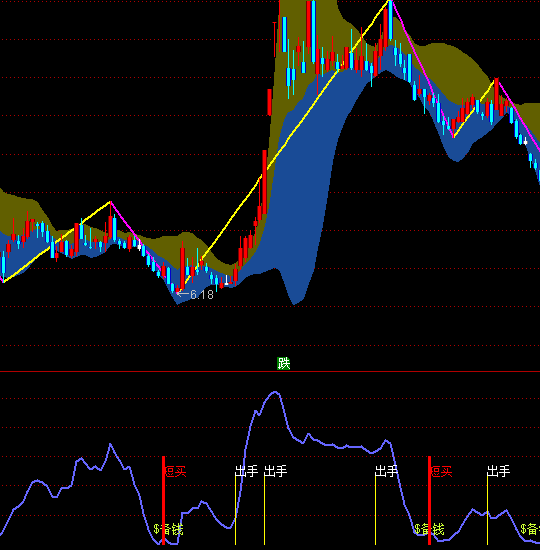Click the cut-off $备 label at the chart edge
The image size is (540, 550).
(530, 529)
